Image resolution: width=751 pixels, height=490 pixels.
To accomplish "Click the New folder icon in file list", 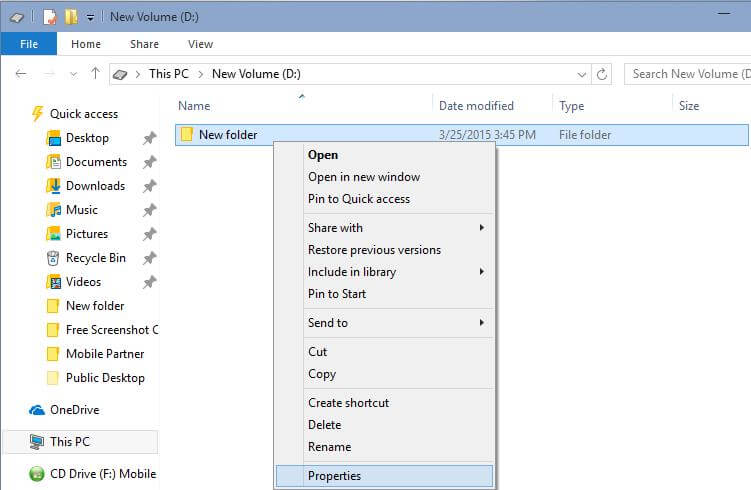I will point(186,135).
